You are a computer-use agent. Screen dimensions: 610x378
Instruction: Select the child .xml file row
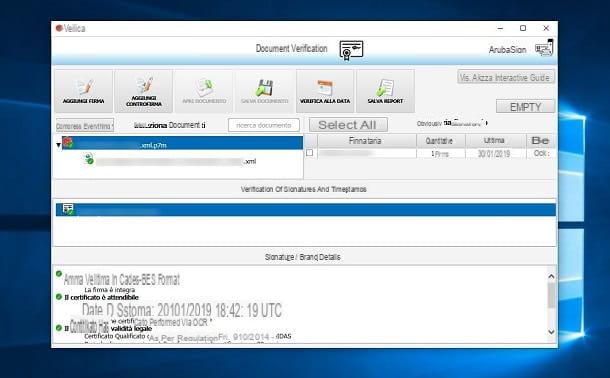[x=170, y=161]
